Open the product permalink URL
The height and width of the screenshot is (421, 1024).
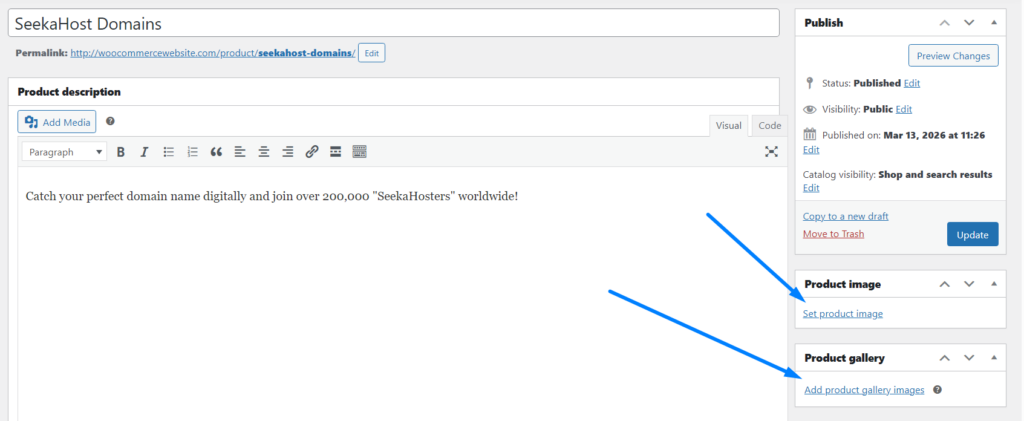pos(213,54)
